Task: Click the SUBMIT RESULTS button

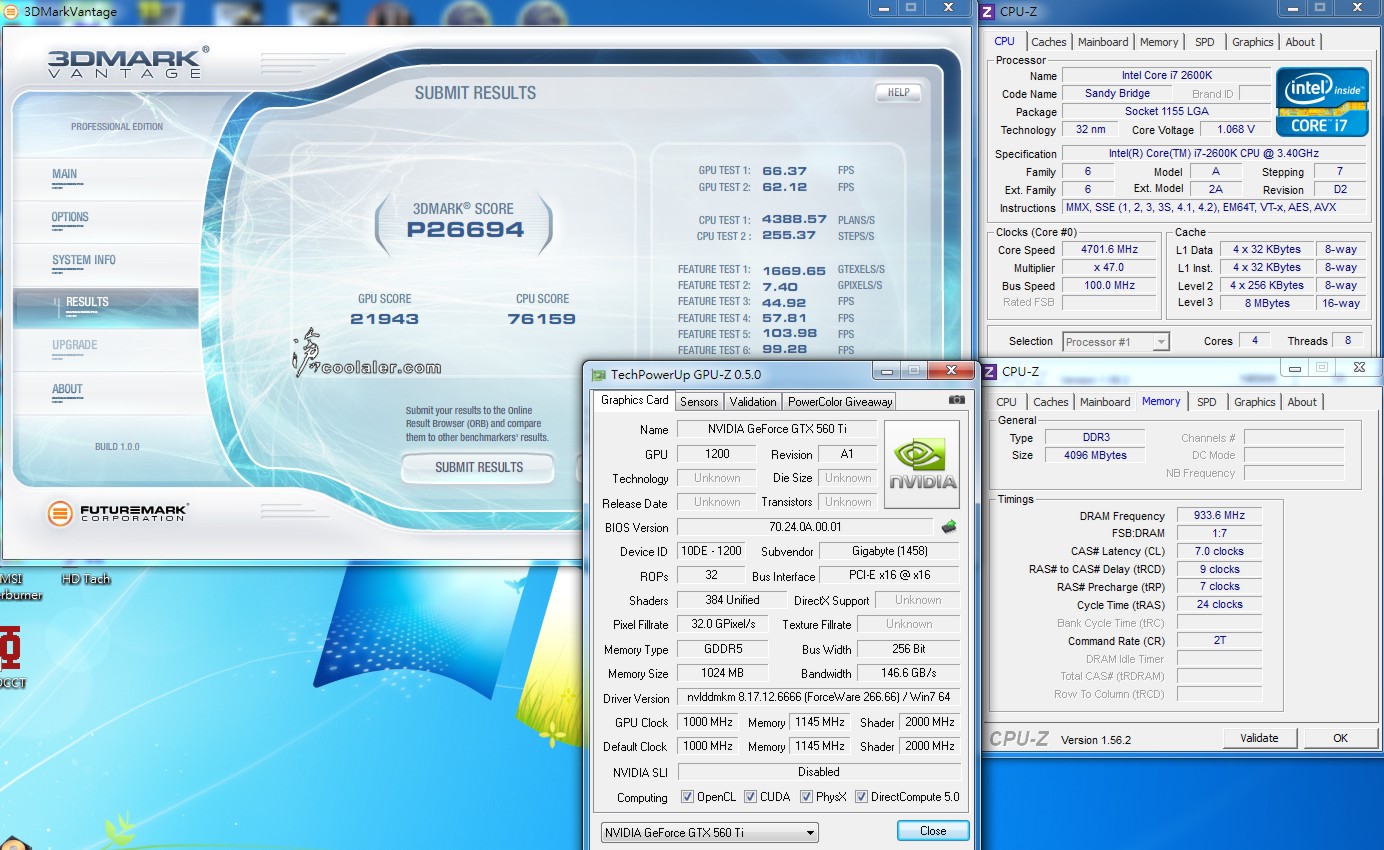Action: pyautogui.click(x=478, y=467)
